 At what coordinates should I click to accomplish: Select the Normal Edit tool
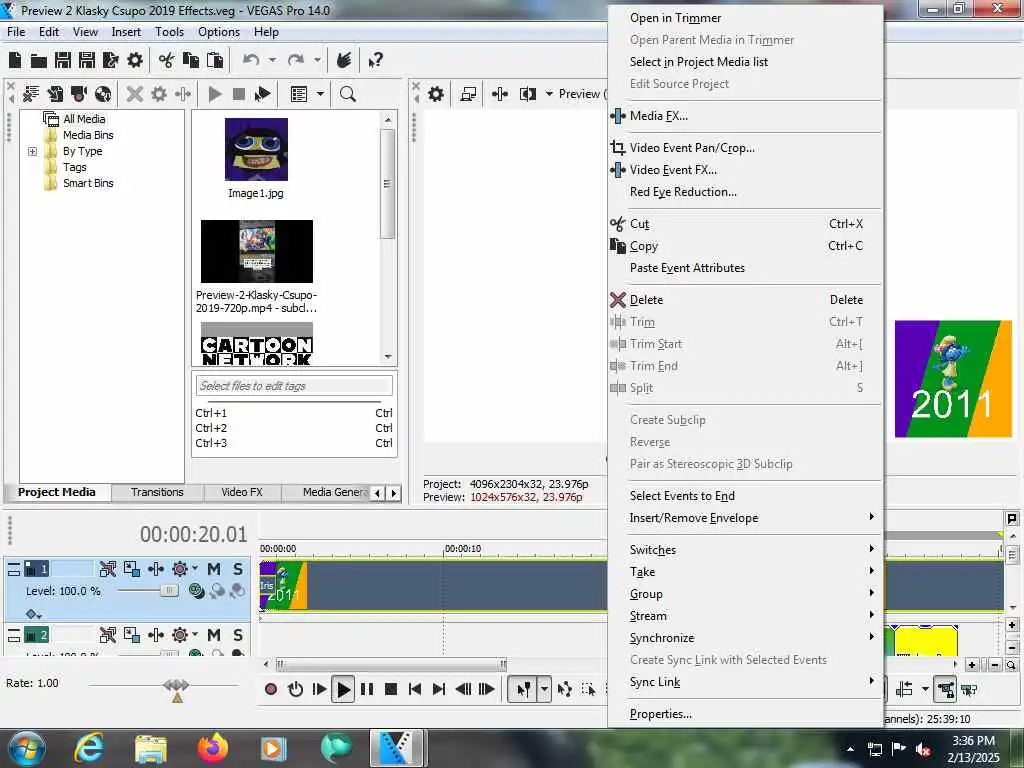(x=523, y=689)
